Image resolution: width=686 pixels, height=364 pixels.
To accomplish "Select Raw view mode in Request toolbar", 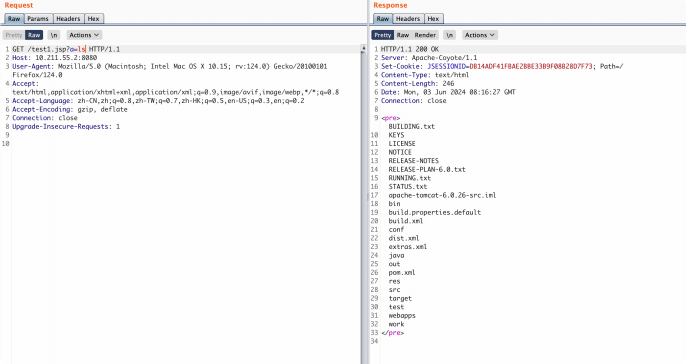I will (x=34, y=35).
